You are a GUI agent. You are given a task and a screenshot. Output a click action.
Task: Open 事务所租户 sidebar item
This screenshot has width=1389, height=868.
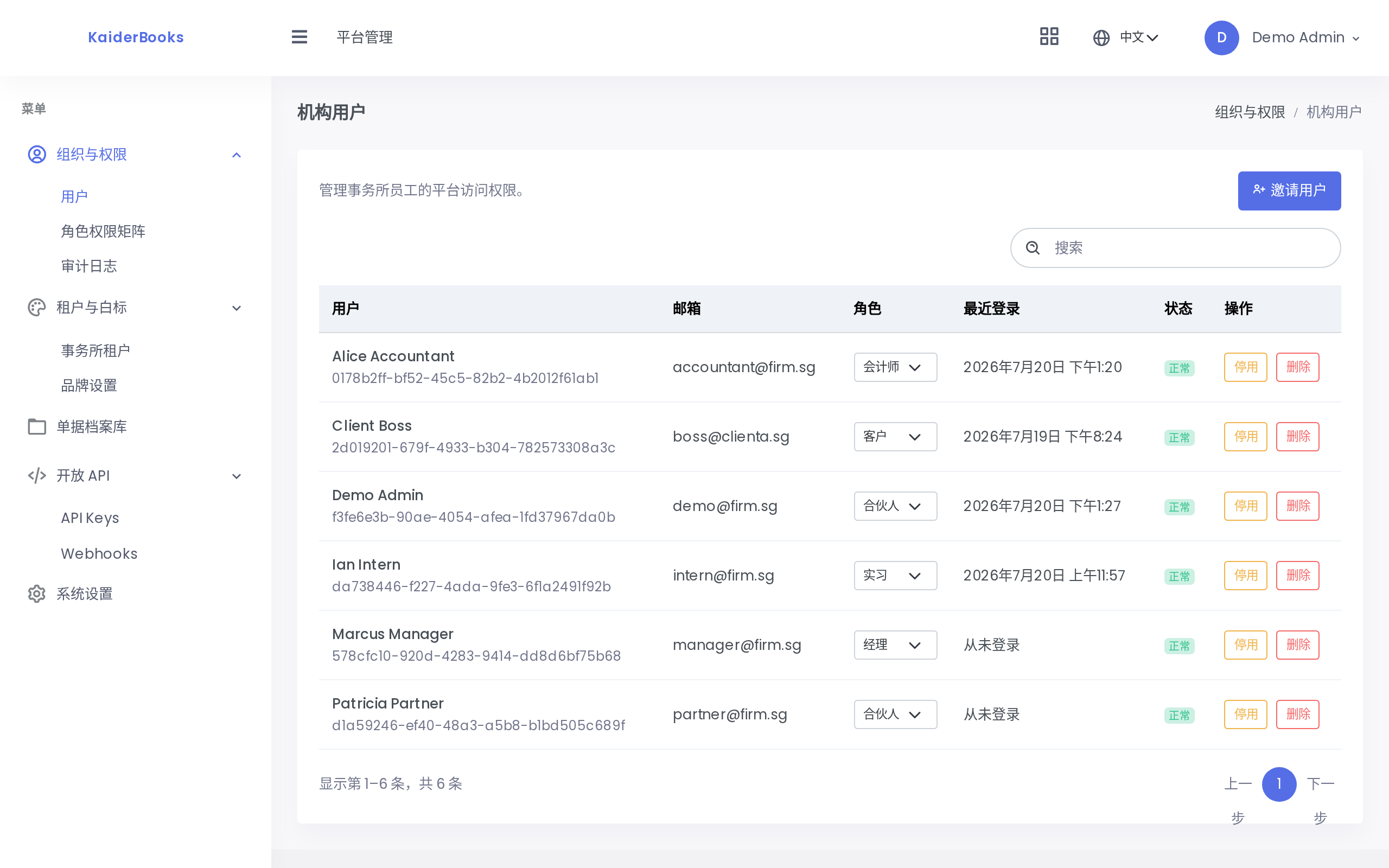pos(96,351)
